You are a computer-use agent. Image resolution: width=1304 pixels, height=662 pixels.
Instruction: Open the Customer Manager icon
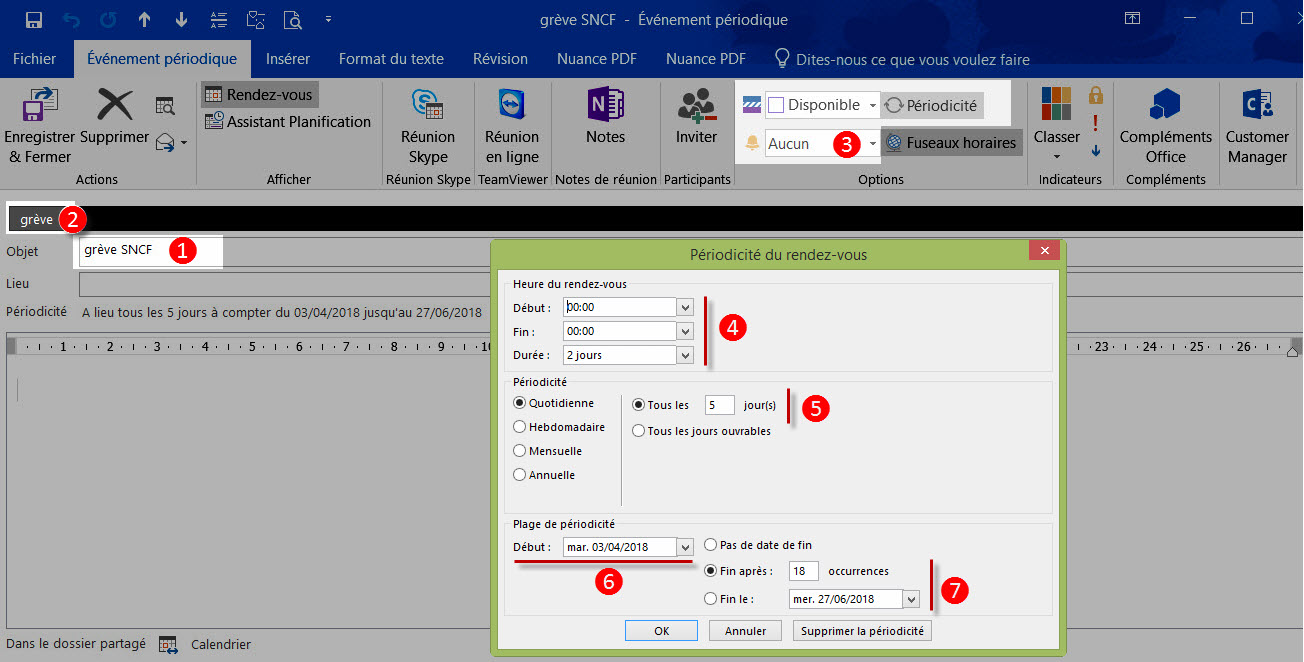[x=1256, y=105]
